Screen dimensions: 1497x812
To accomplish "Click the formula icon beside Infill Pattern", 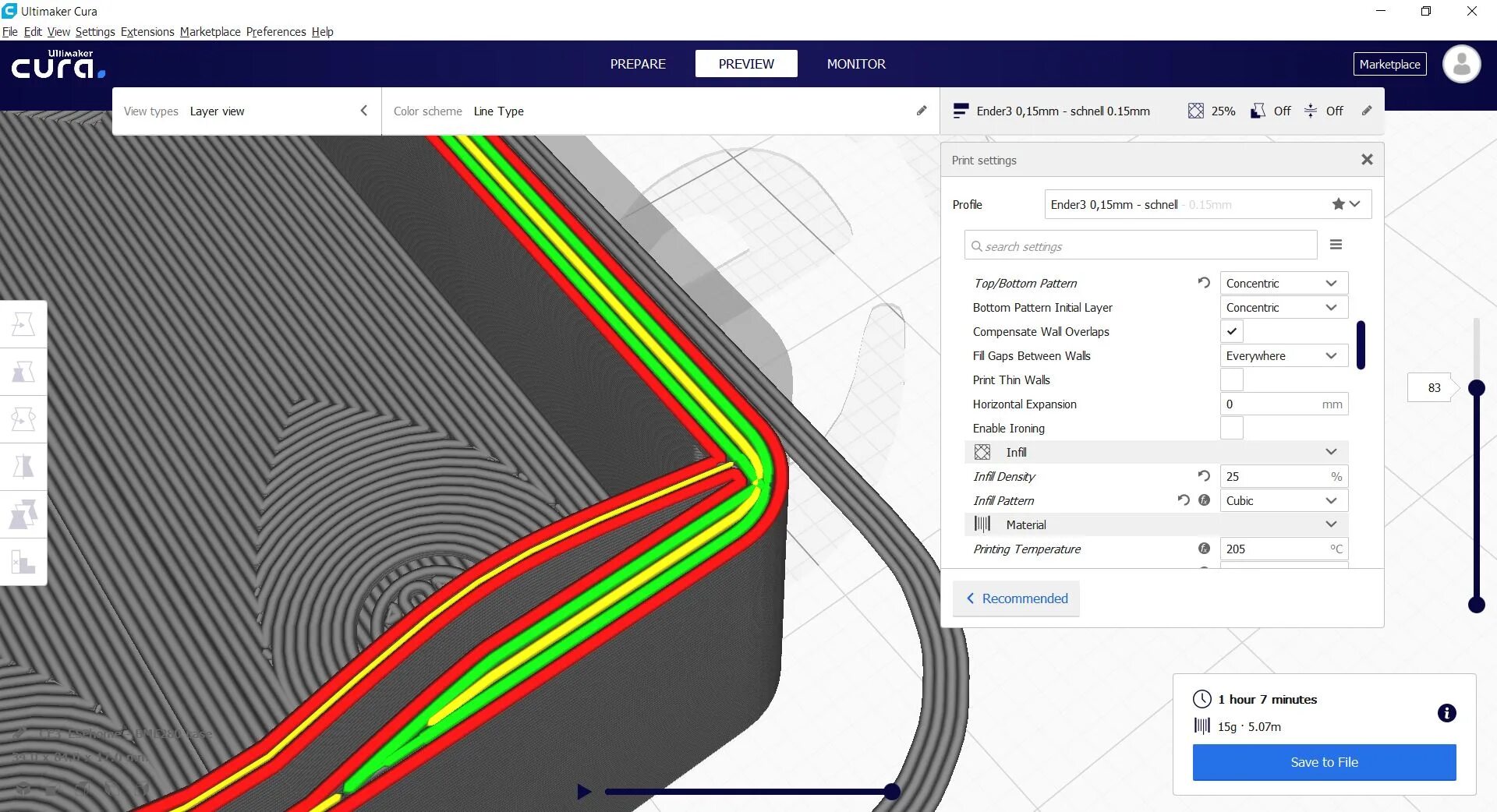I will coord(1204,500).
